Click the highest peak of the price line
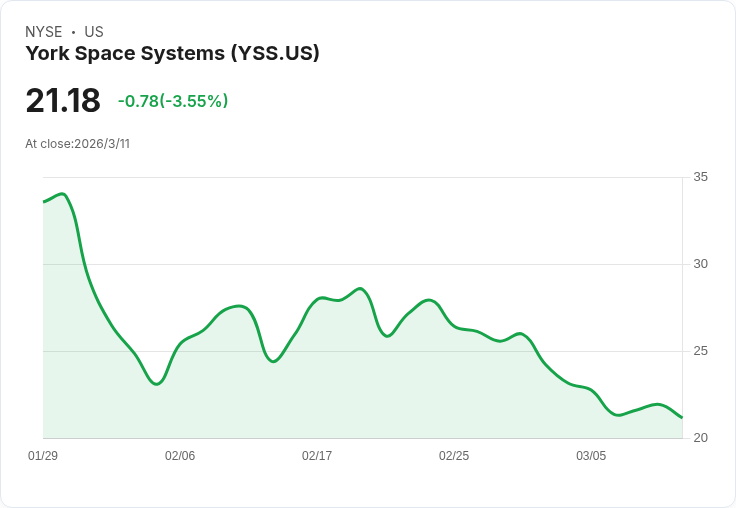736x508 pixels. coord(63,194)
